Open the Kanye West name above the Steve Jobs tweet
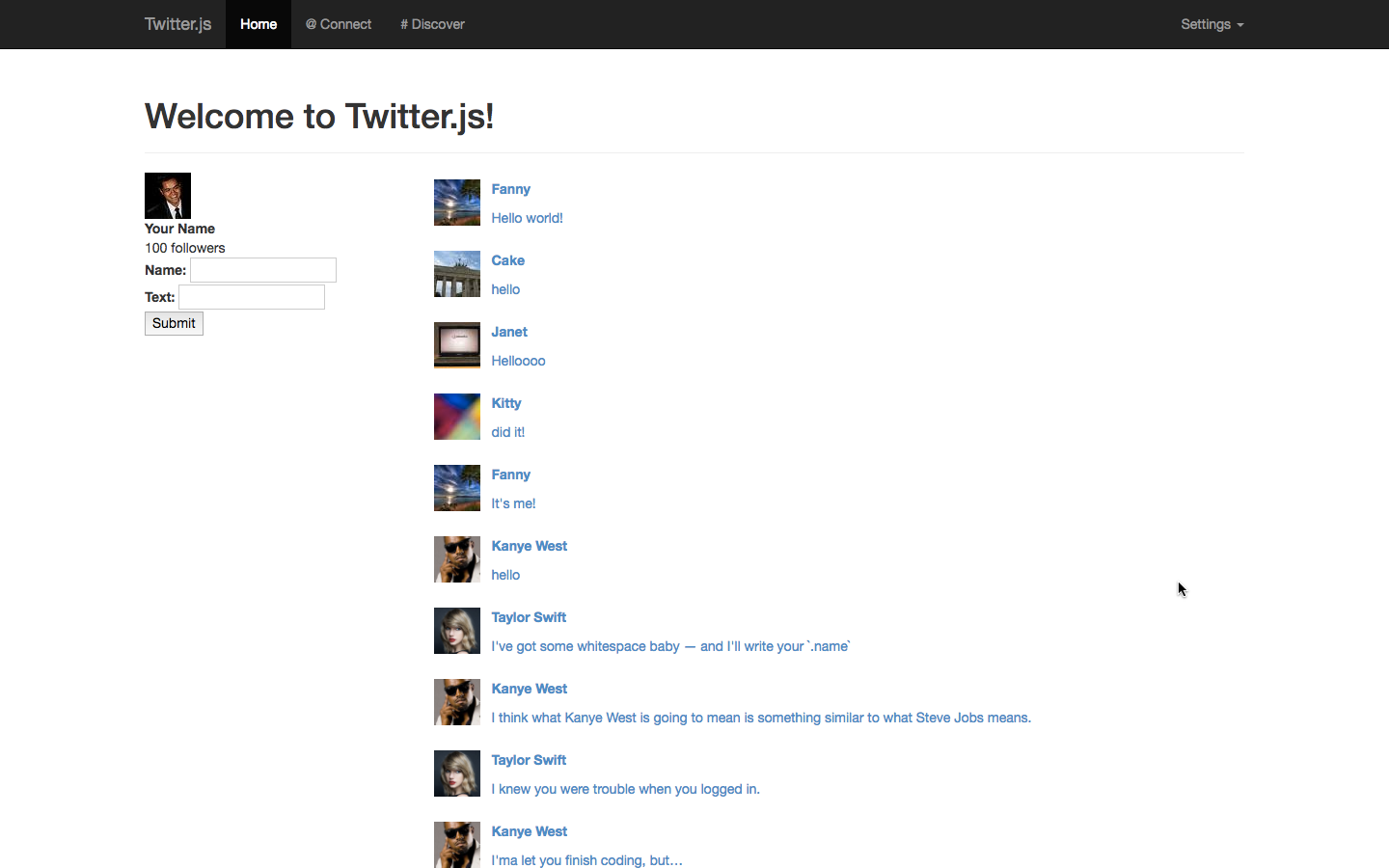The height and width of the screenshot is (868, 1389). 530,689
